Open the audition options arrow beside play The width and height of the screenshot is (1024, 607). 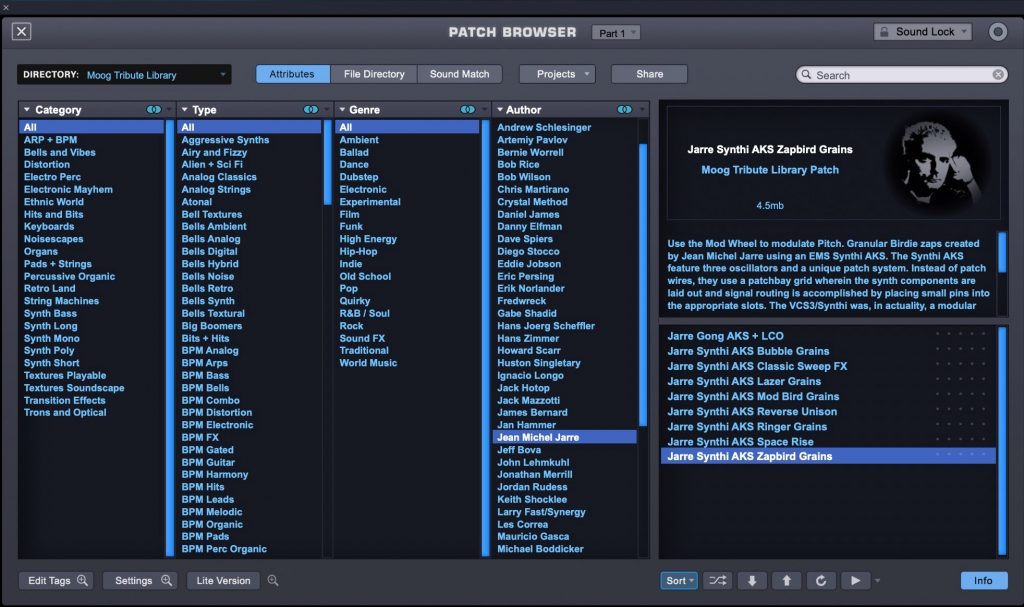pyautogui.click(x=878, y=580)
